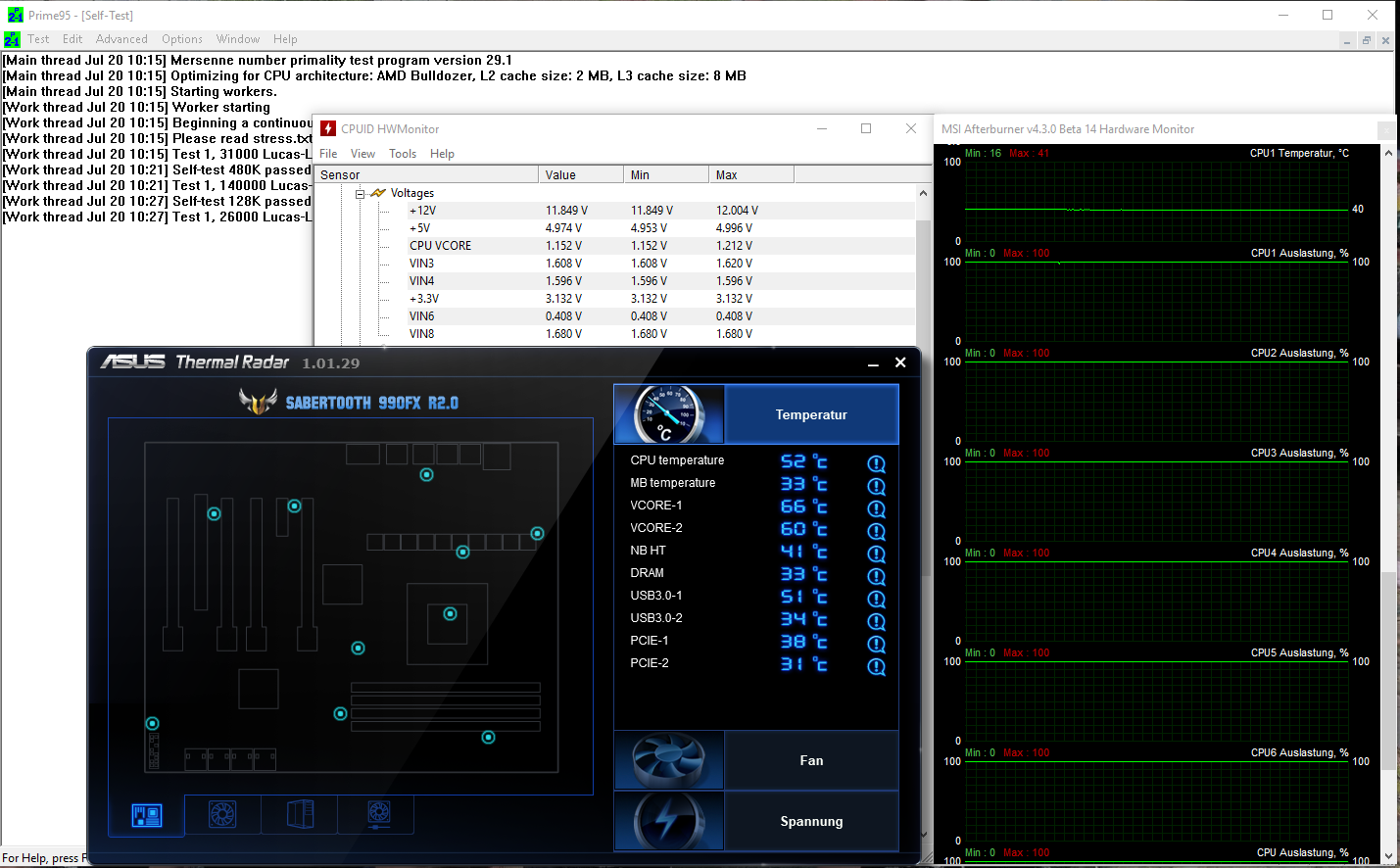Restore the inner Self-Test child window
The height and width of the screenshot is (868, 1400).
(x=1366, y=40)
